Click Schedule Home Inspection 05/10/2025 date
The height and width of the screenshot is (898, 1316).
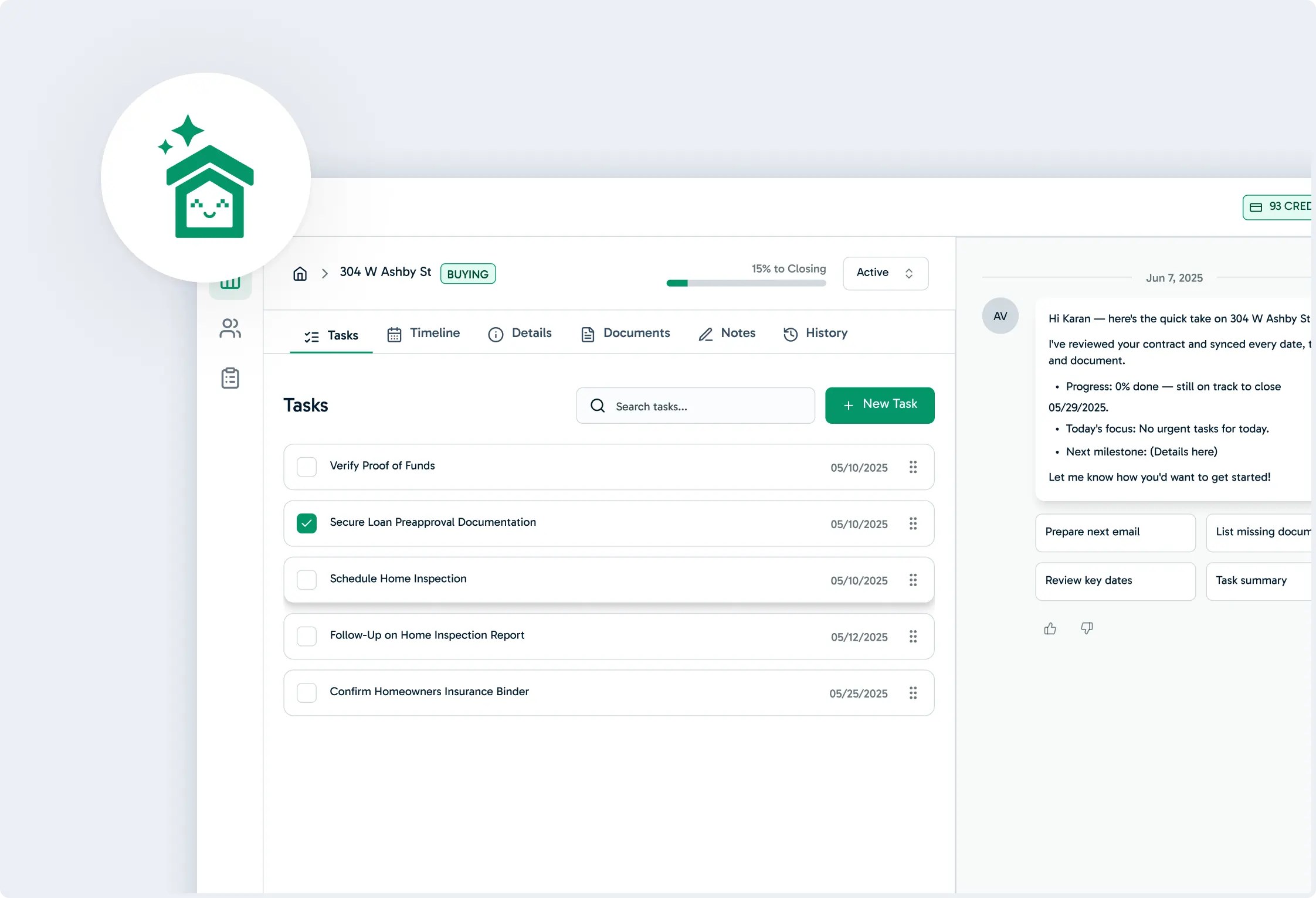(x=859, y=581)
